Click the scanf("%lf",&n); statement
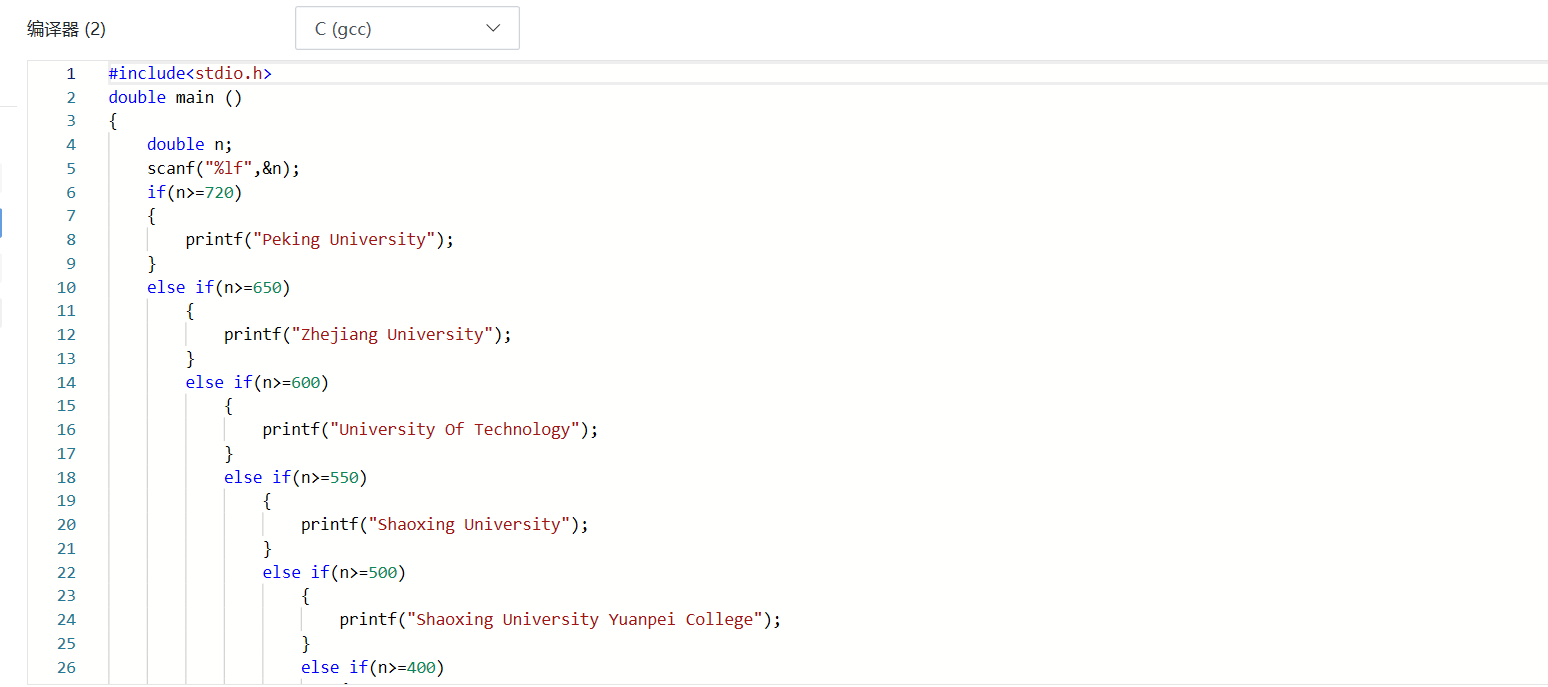This screenshot has height=687, width=1548. coord(223,168)
